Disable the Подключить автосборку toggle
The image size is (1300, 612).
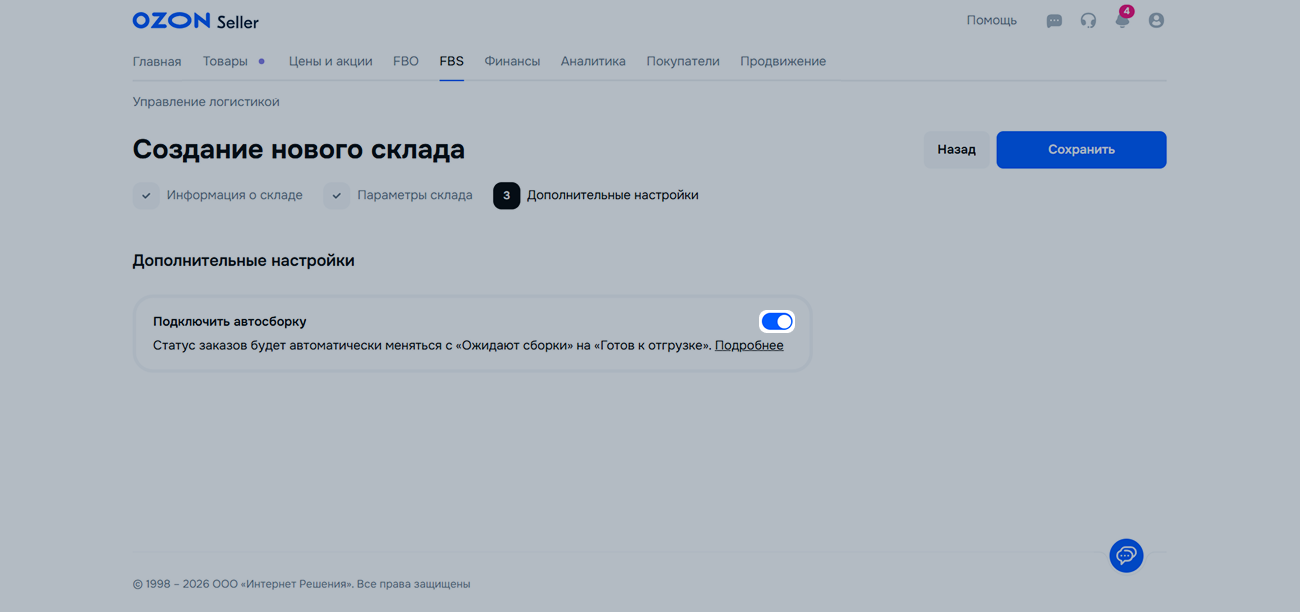(x=776, y=322)
